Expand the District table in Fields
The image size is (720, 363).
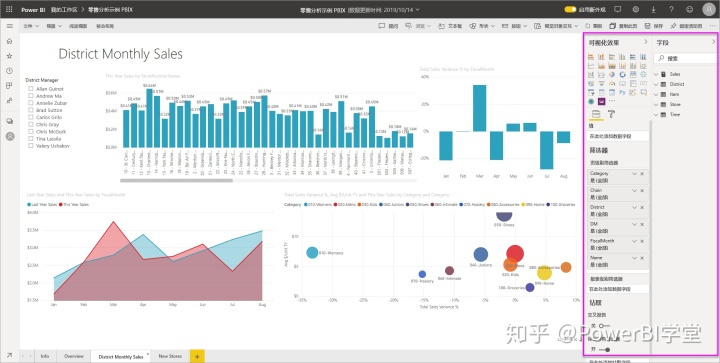(x=656, y=84)
